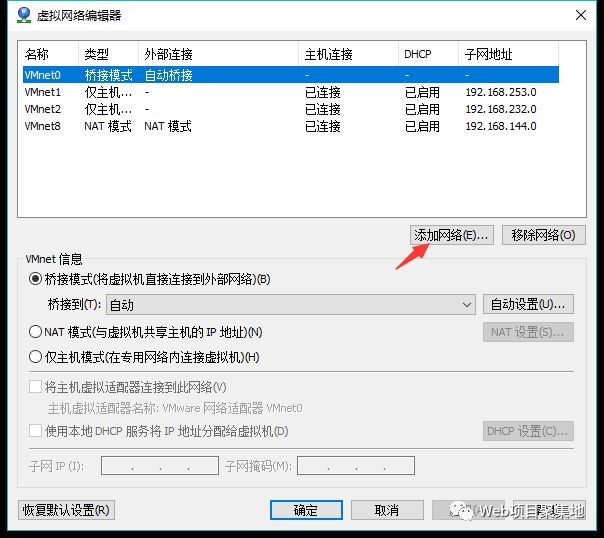Open 自动设置(U)... for bridging
The height and width of the screenshot is (538, 604).
pyautogui.click(x=528, y=305)
